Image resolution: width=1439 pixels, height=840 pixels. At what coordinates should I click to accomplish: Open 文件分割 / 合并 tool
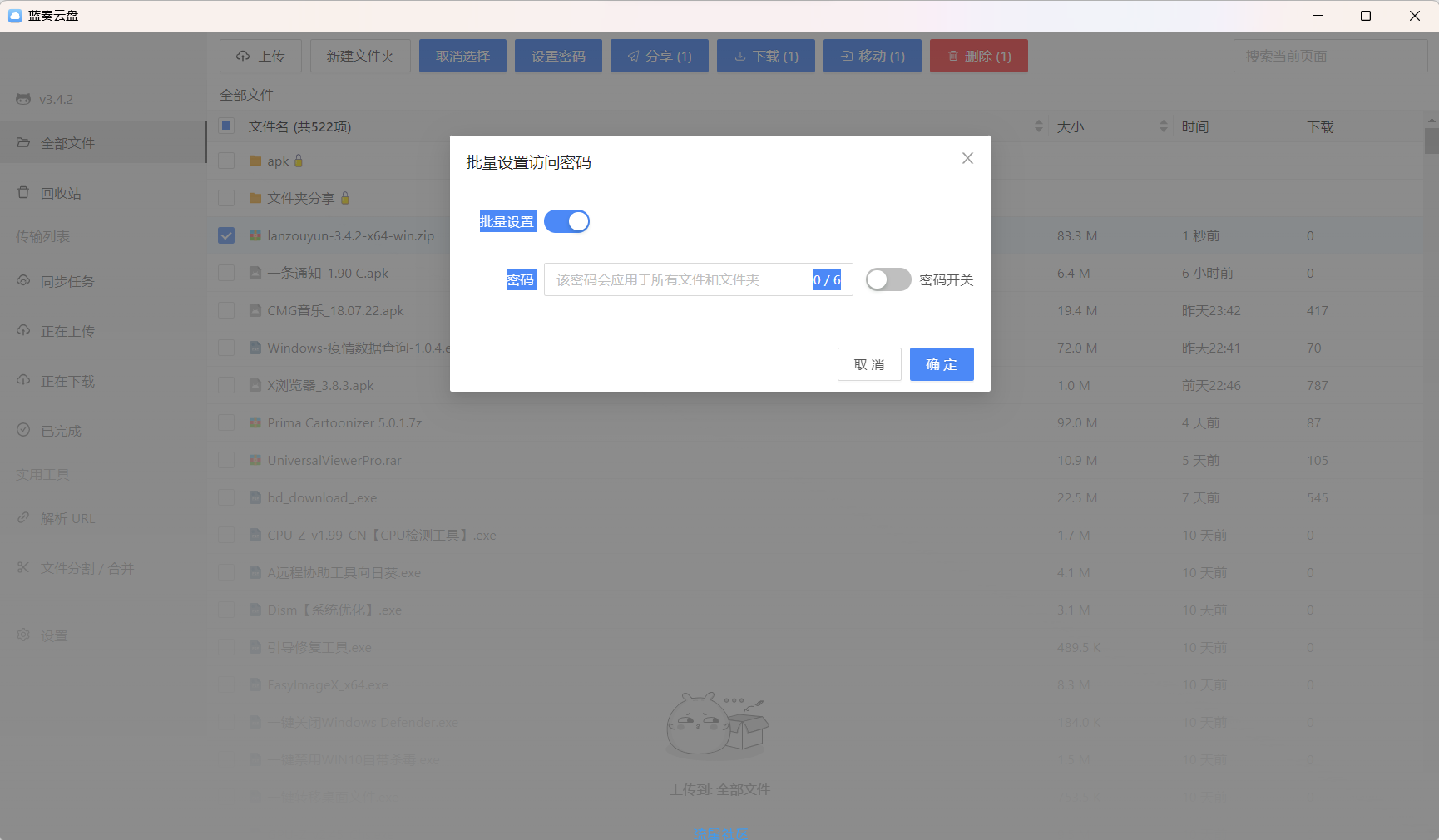click(x=103, y=568)
